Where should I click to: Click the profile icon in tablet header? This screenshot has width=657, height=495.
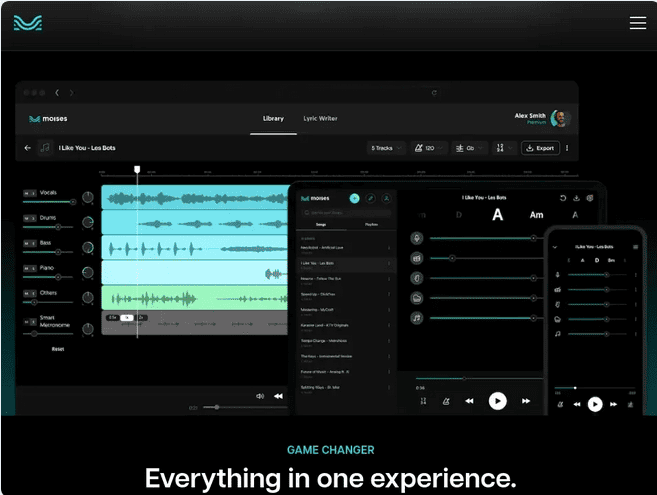[386, 198]
